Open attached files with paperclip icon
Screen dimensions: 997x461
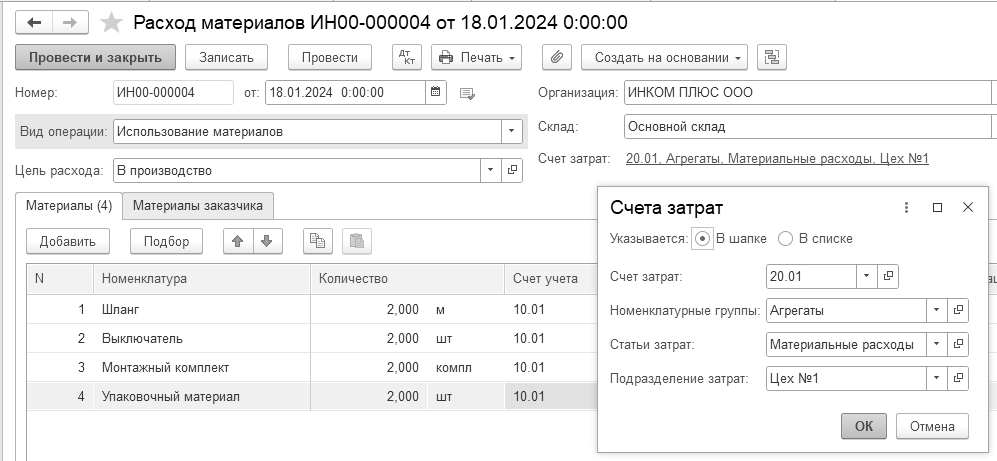click(x=557, y=57)
